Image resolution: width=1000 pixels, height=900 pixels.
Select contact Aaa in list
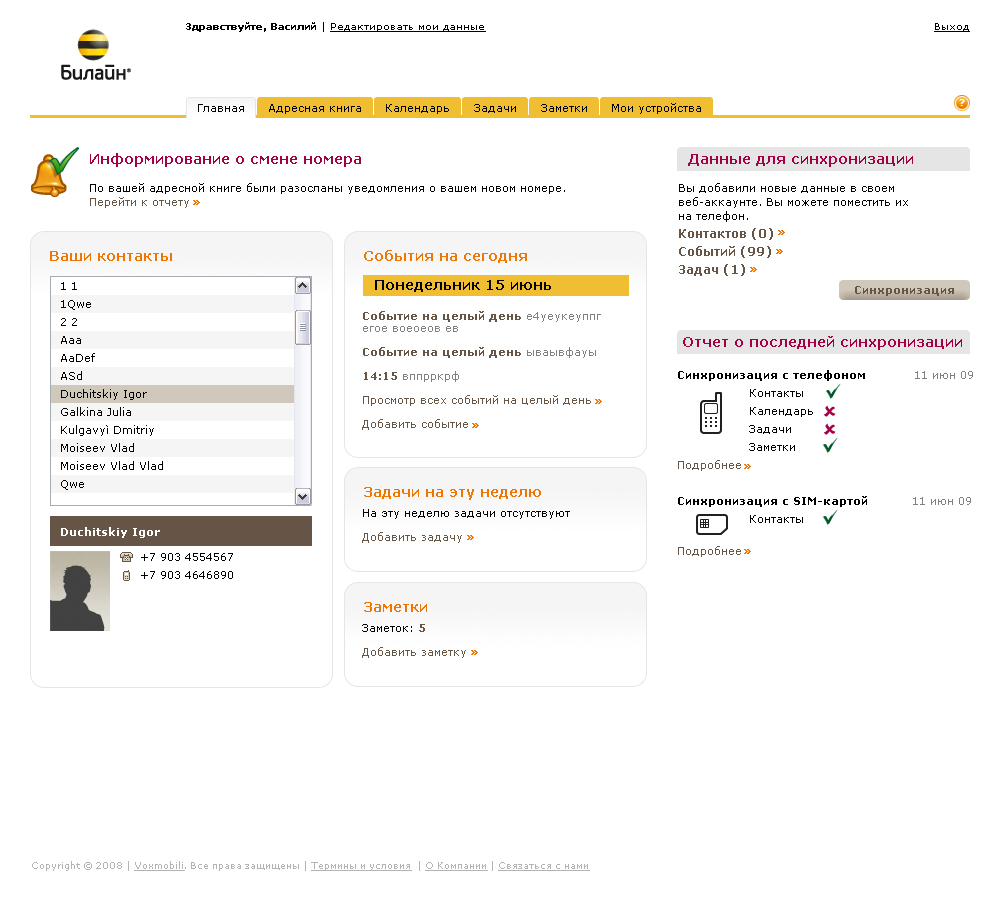point(172,340)
